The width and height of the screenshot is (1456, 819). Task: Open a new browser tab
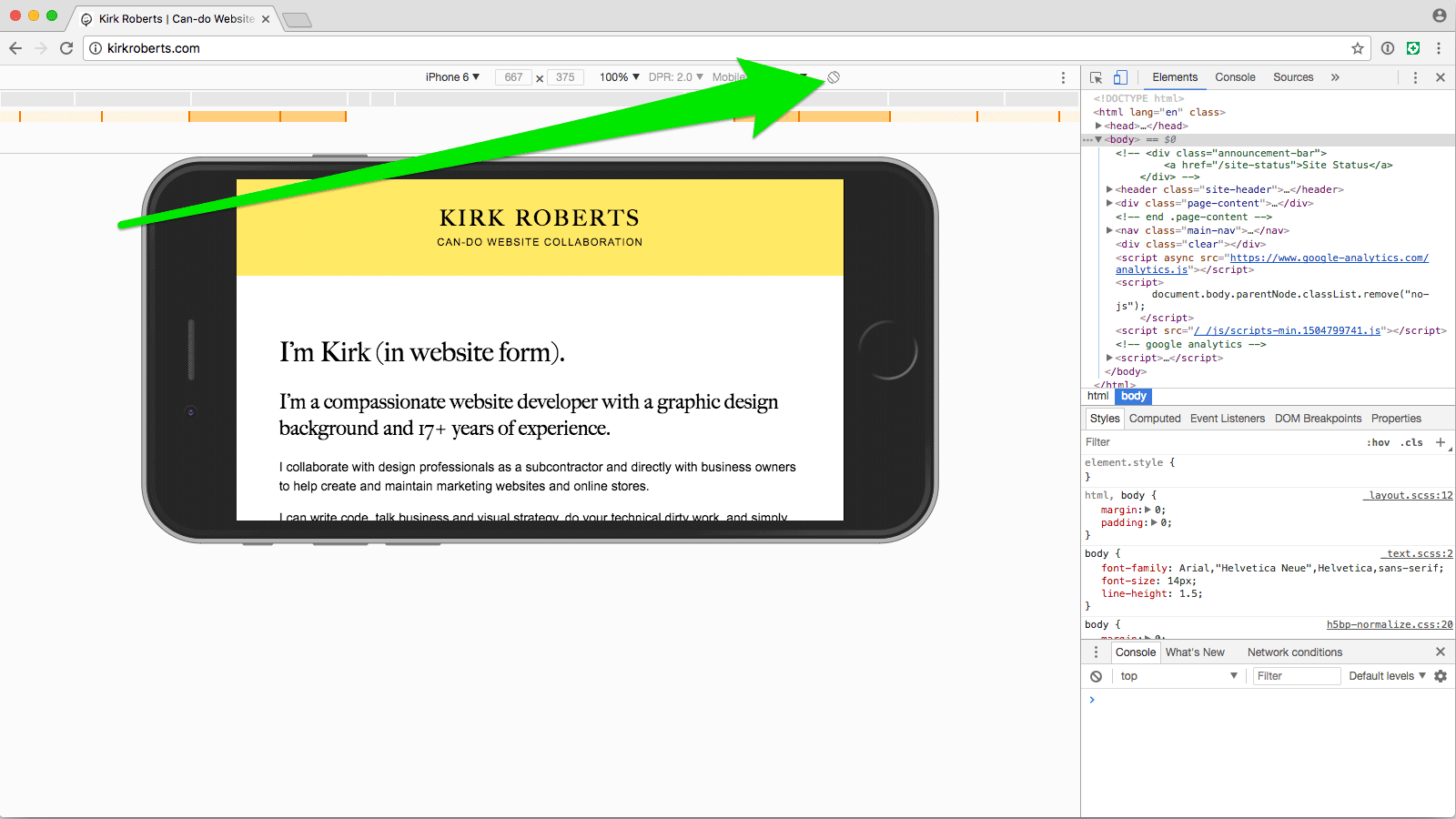tap(297, 20)
